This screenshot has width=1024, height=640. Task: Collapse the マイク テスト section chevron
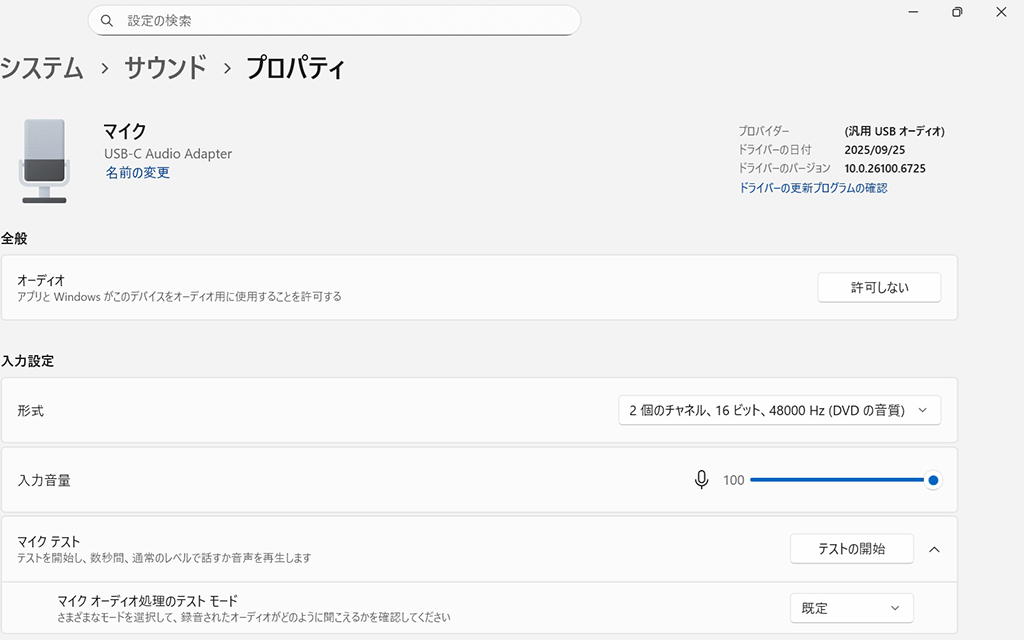(934, 549)
